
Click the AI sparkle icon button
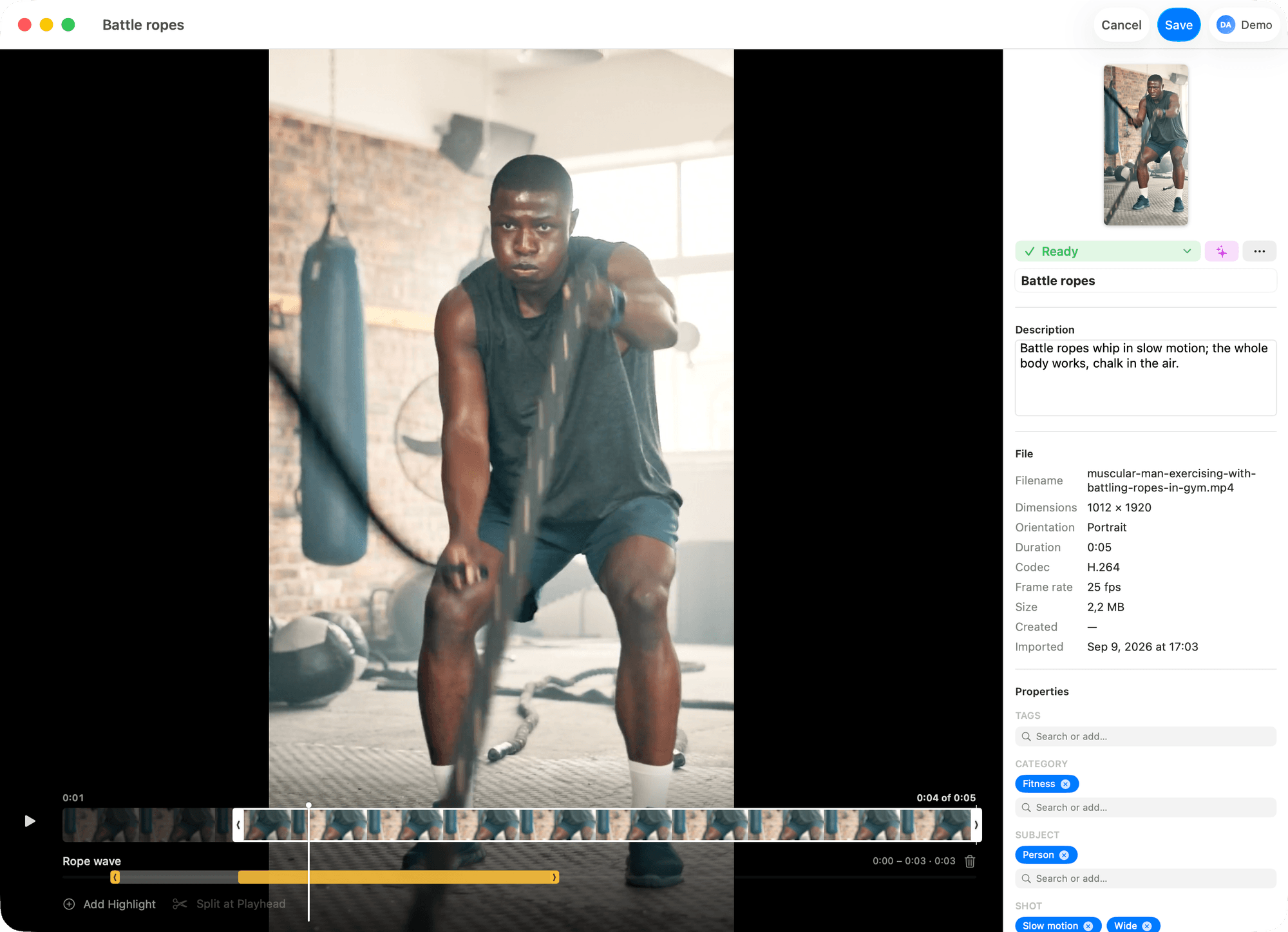click(1222, 251)
